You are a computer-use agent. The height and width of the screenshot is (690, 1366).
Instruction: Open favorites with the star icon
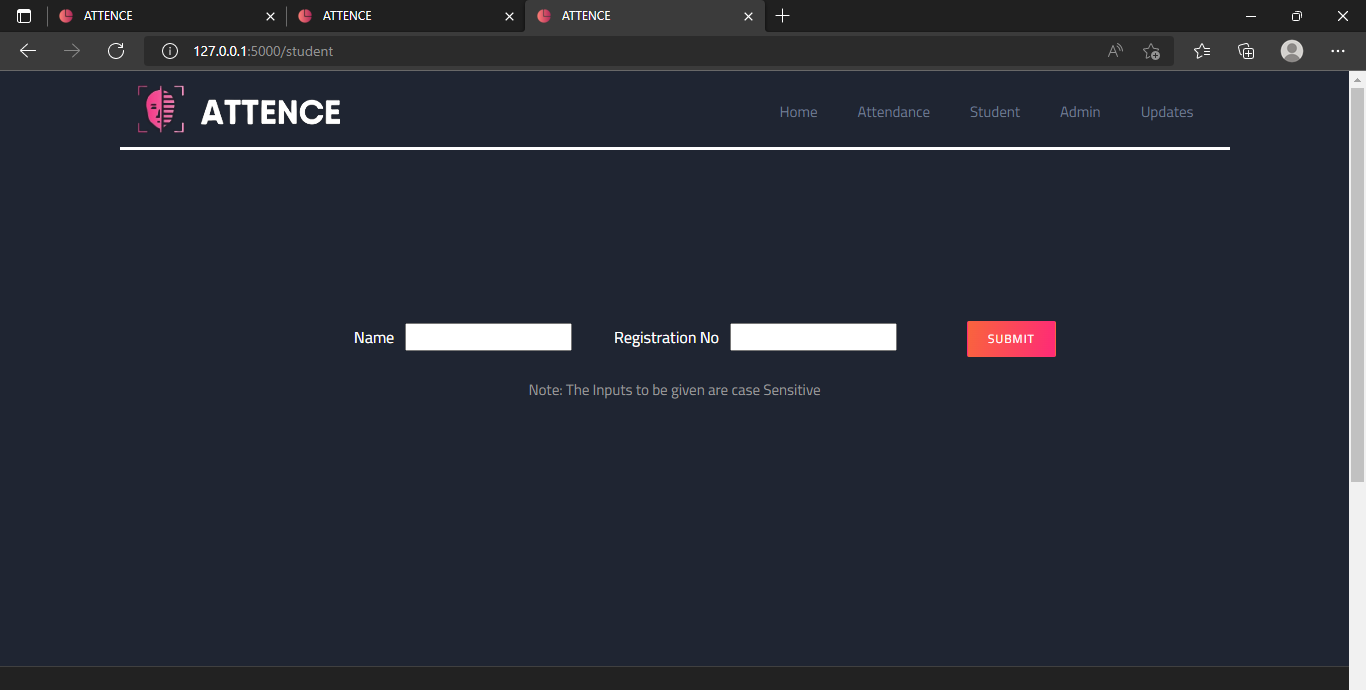[1201, 51]
